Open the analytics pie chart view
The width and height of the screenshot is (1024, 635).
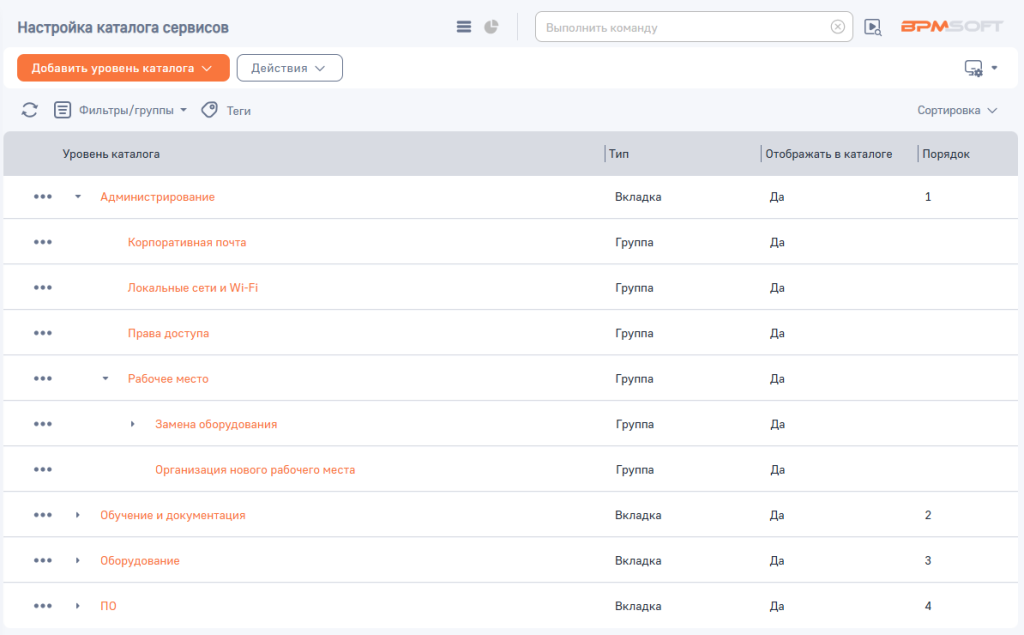click(x=491, y=27)
